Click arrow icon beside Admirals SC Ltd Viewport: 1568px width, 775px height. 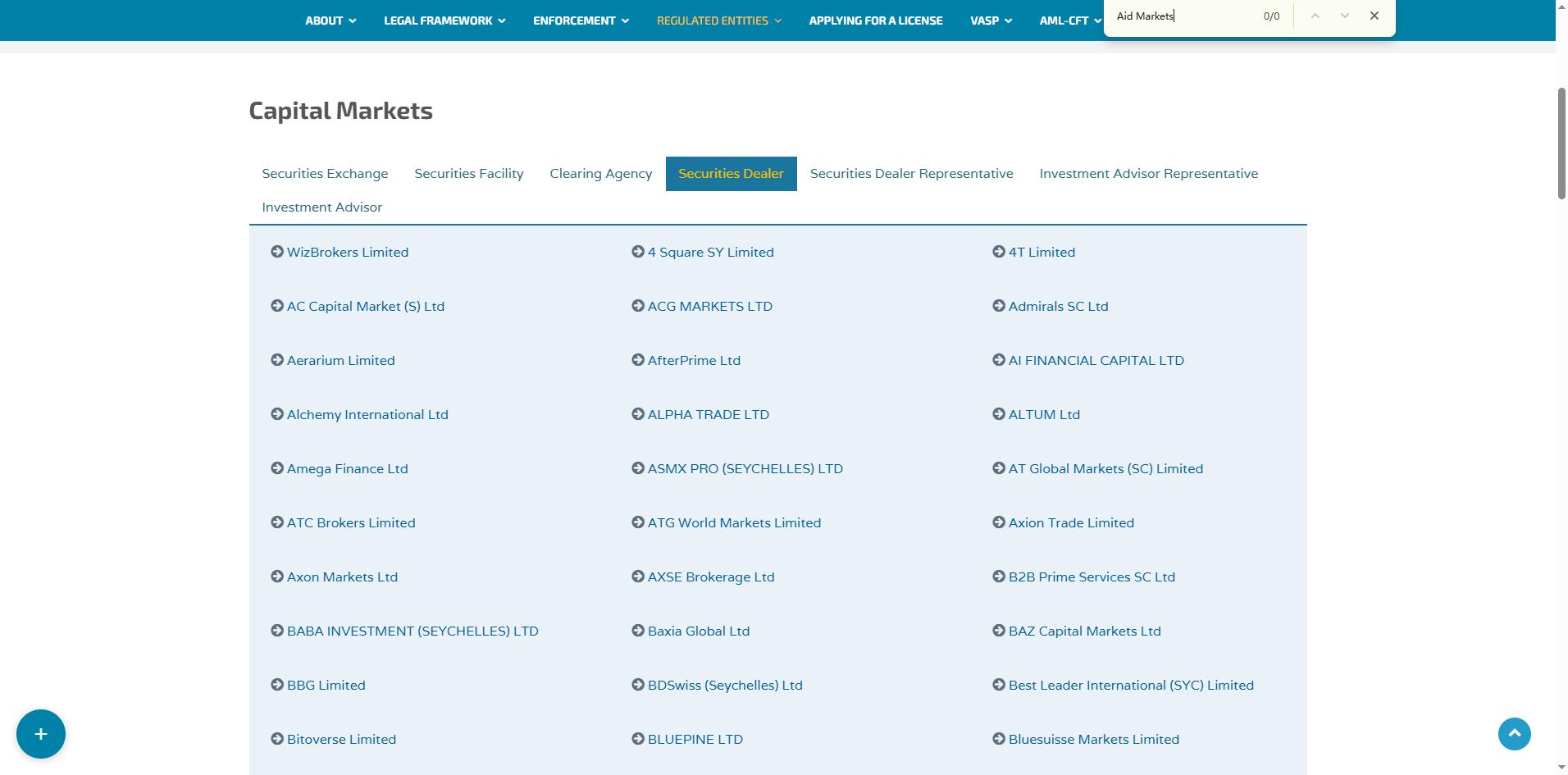click(999, 306)
